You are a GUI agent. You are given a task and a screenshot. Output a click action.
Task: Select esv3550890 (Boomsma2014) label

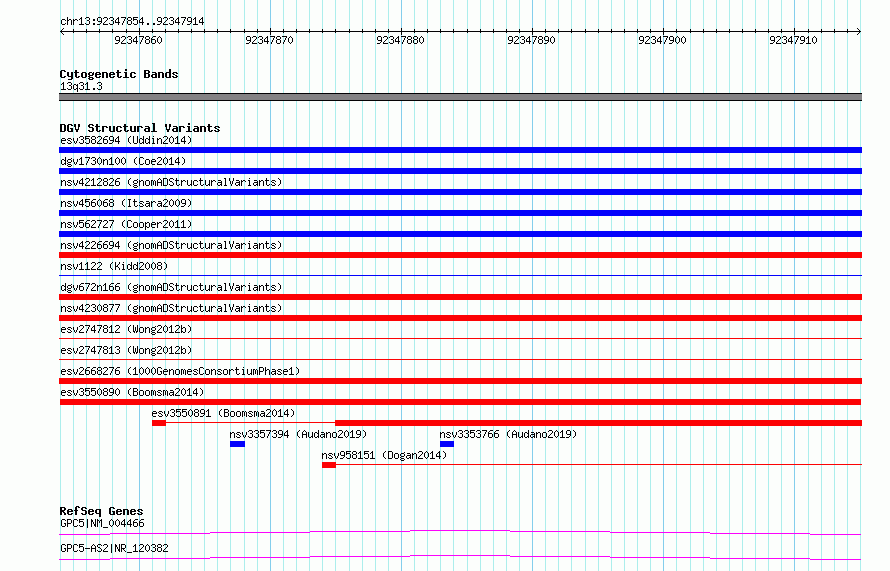click(x=132, y=392)
